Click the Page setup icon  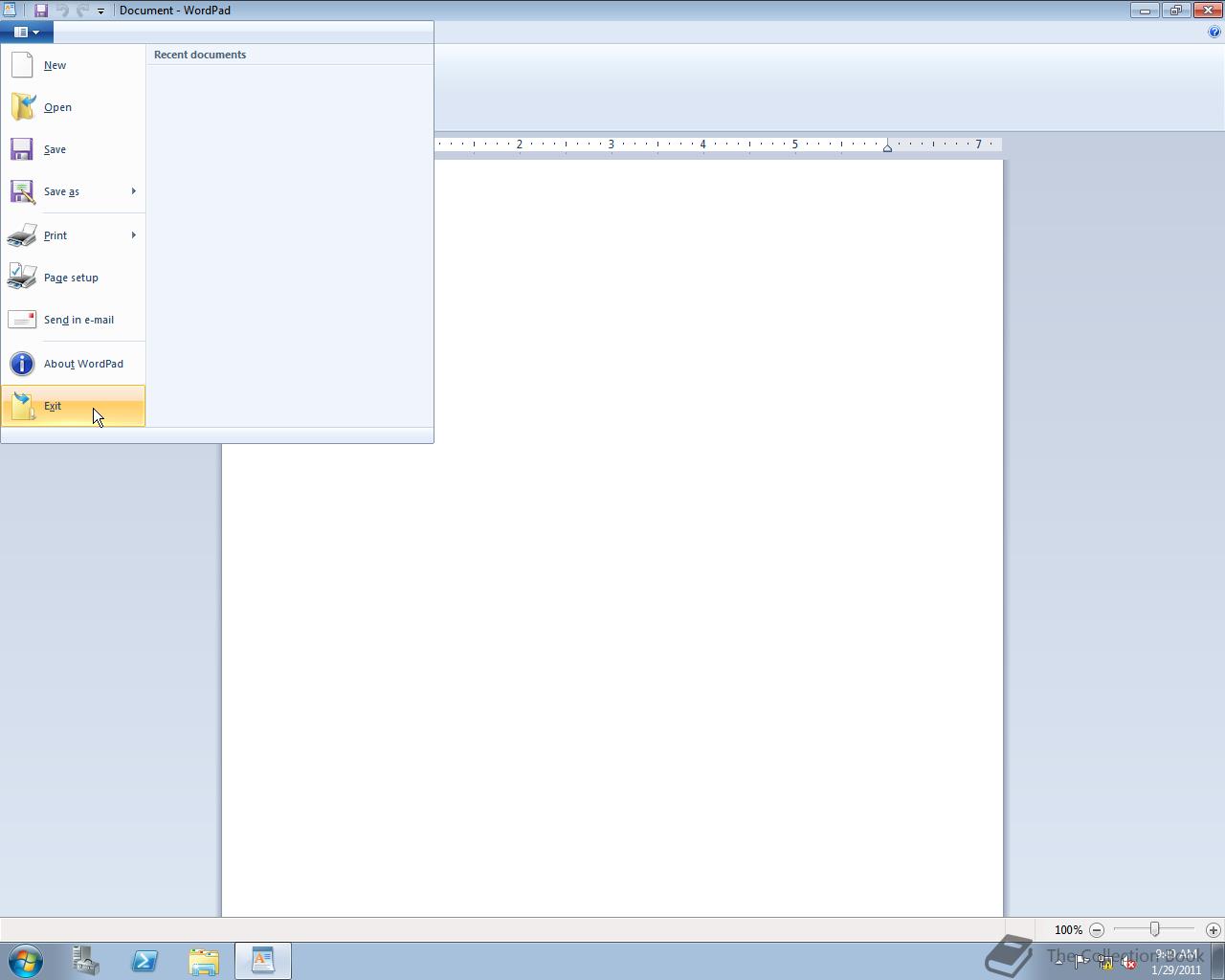tap(22, 278)
